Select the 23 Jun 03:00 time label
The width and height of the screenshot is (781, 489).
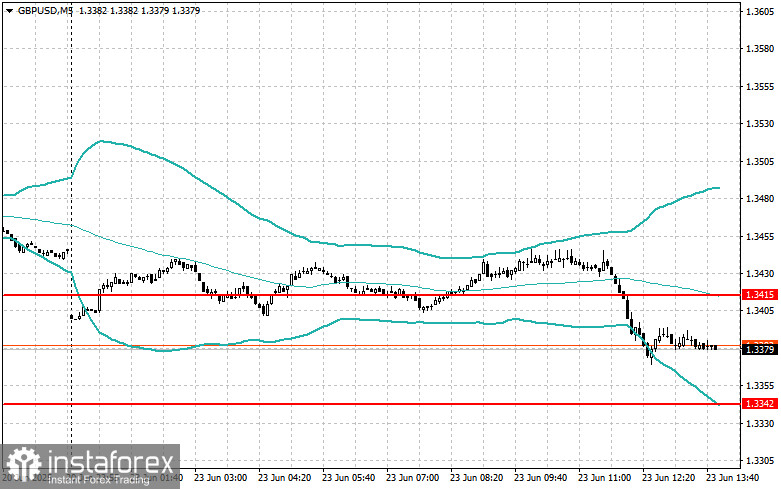(220, 478)
